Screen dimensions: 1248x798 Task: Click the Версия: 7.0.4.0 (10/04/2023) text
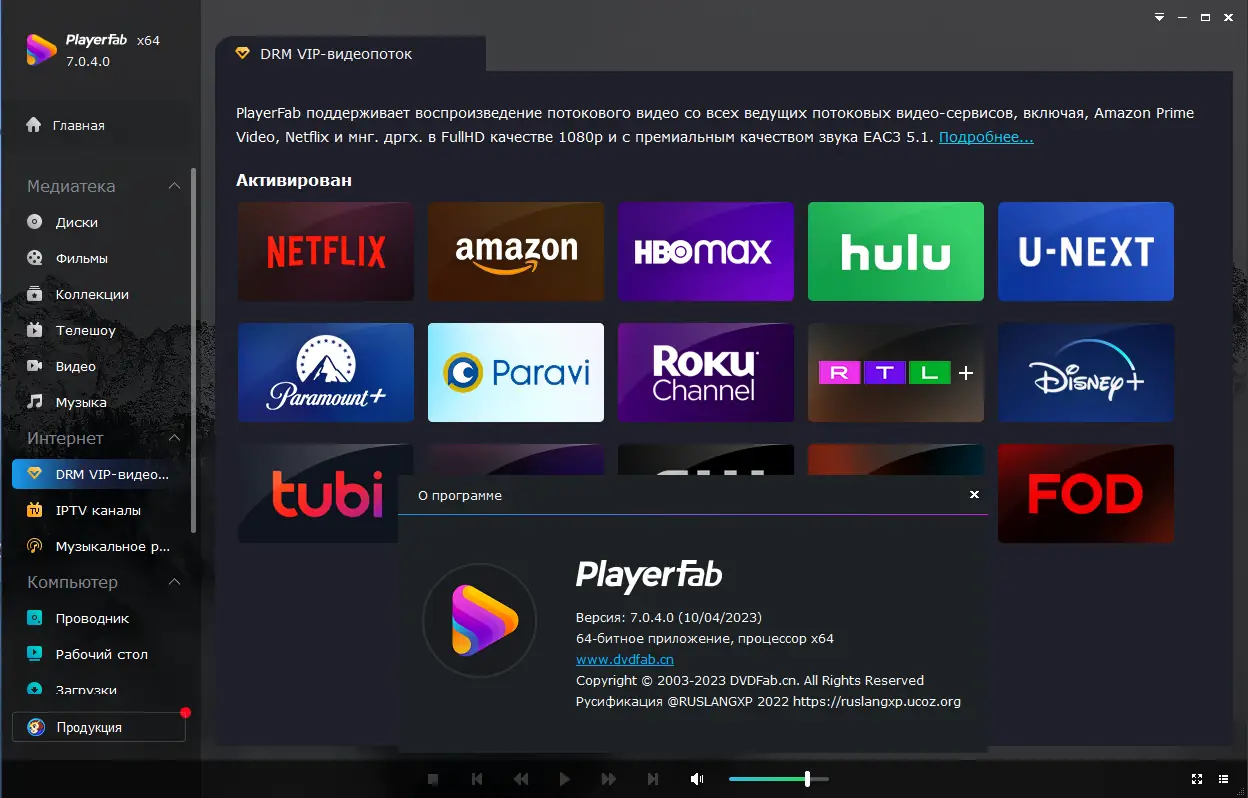[x=669, y=617]
